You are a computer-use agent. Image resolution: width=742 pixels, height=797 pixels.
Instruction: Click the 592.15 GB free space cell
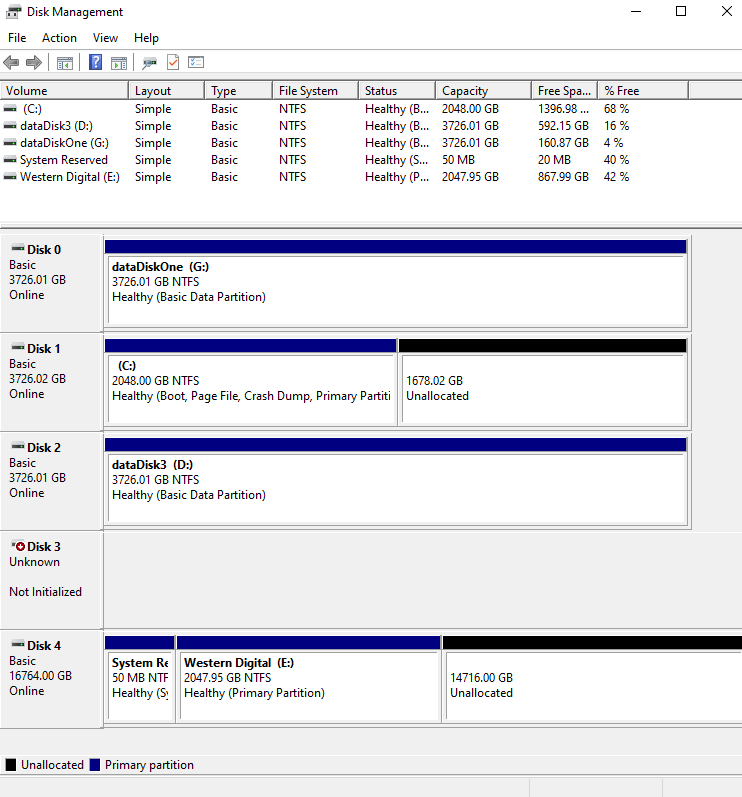563,126
